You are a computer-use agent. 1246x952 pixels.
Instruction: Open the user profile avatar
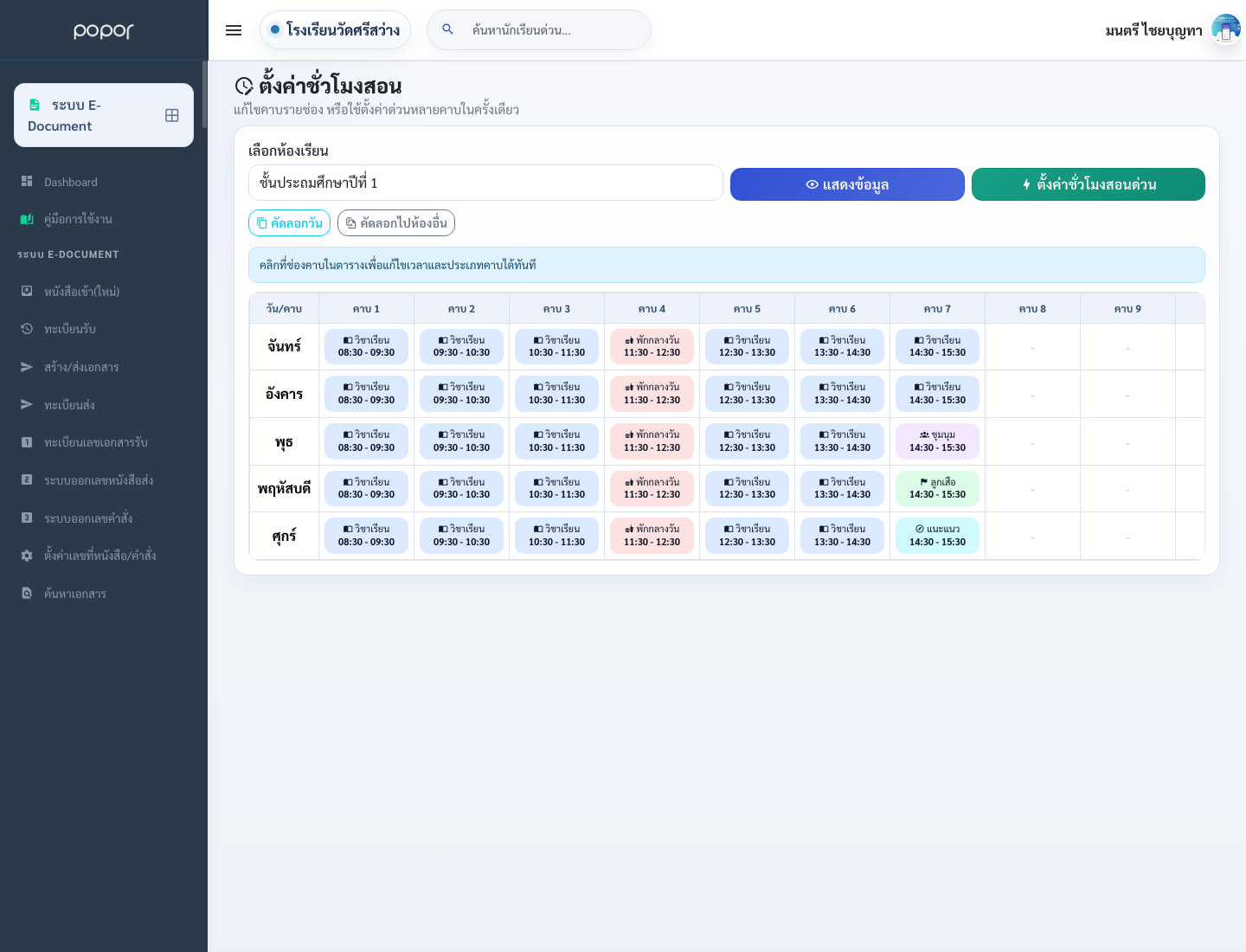point(1225,29)
